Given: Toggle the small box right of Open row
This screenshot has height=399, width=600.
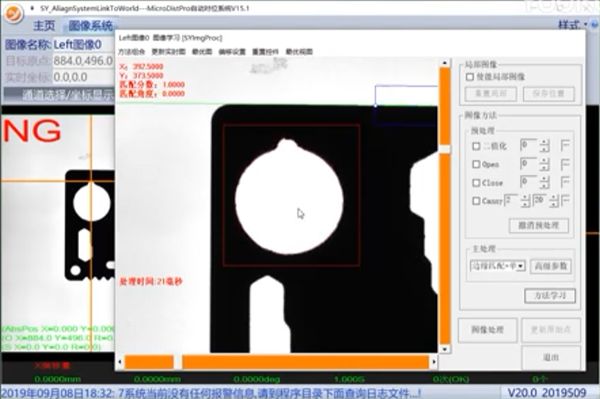Looking at the screenshot, I should click(565, 164).
